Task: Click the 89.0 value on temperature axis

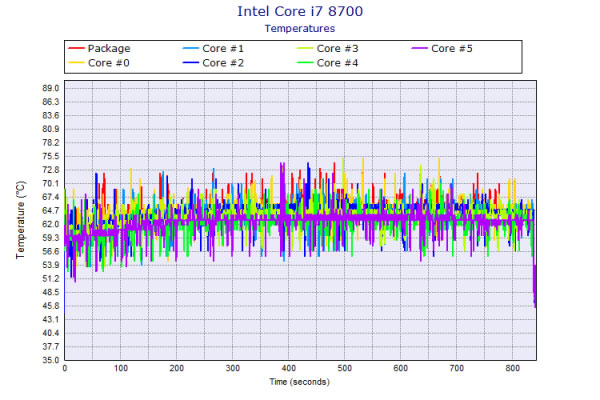Action: coord(51,88)
